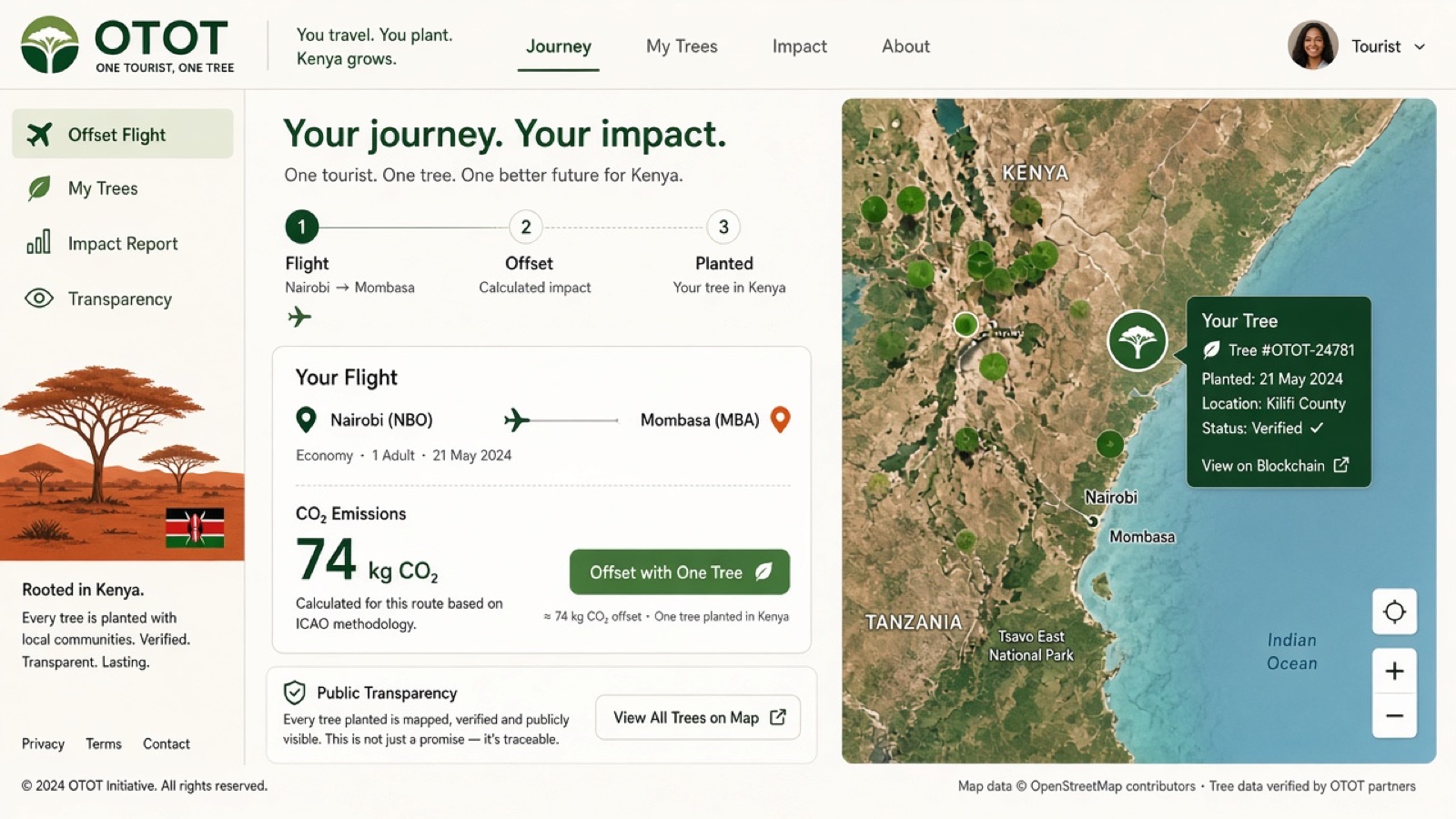Click the tree marker on the map
The height and width of the screenshot is (819, 1456).
[x=1137, y=341]
